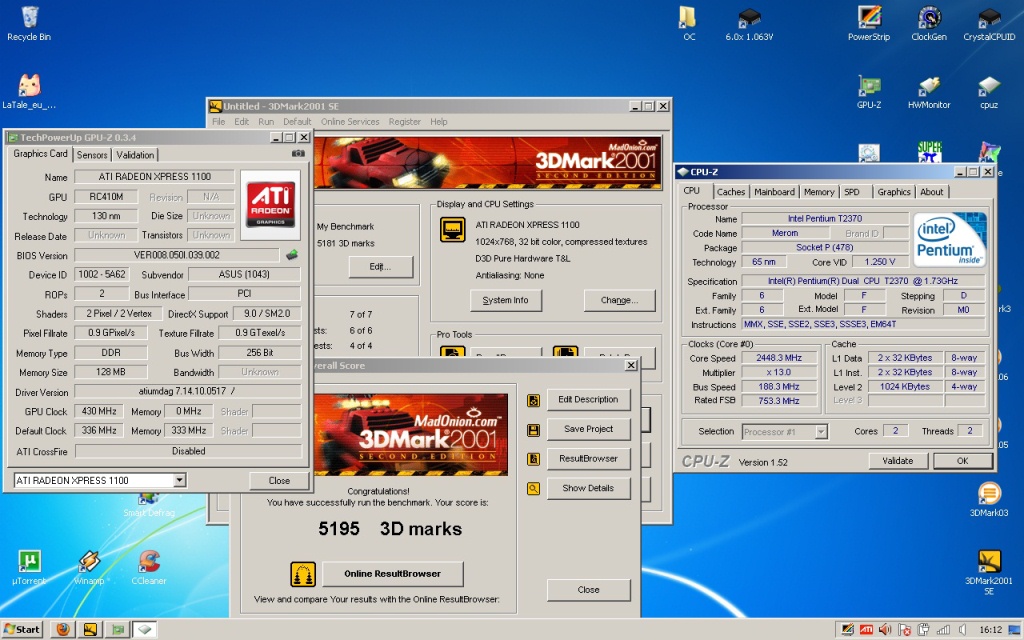Open the 3DMark03 desktop shortcut
The image size is (1024, 640).
[989, 500]
